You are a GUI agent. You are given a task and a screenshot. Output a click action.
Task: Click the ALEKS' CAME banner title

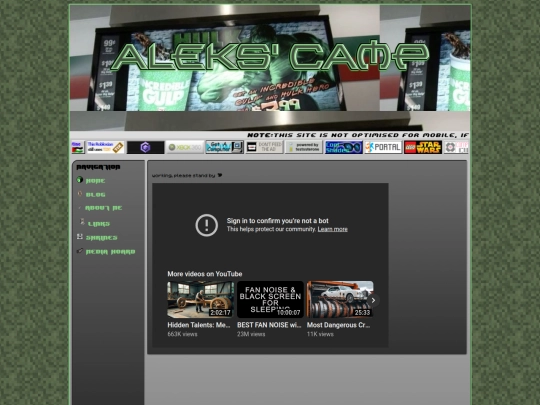[270, 56]
